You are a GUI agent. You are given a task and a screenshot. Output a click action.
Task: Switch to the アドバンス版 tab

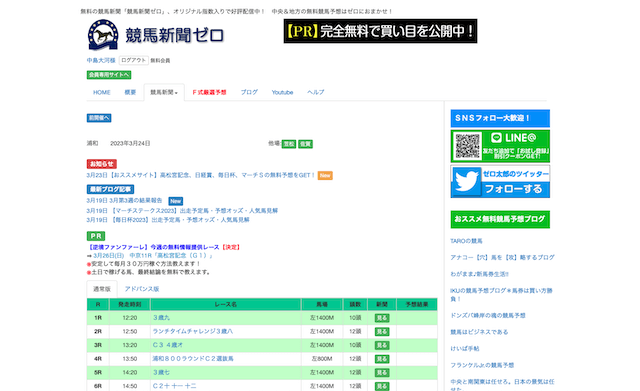coord(142,289)
